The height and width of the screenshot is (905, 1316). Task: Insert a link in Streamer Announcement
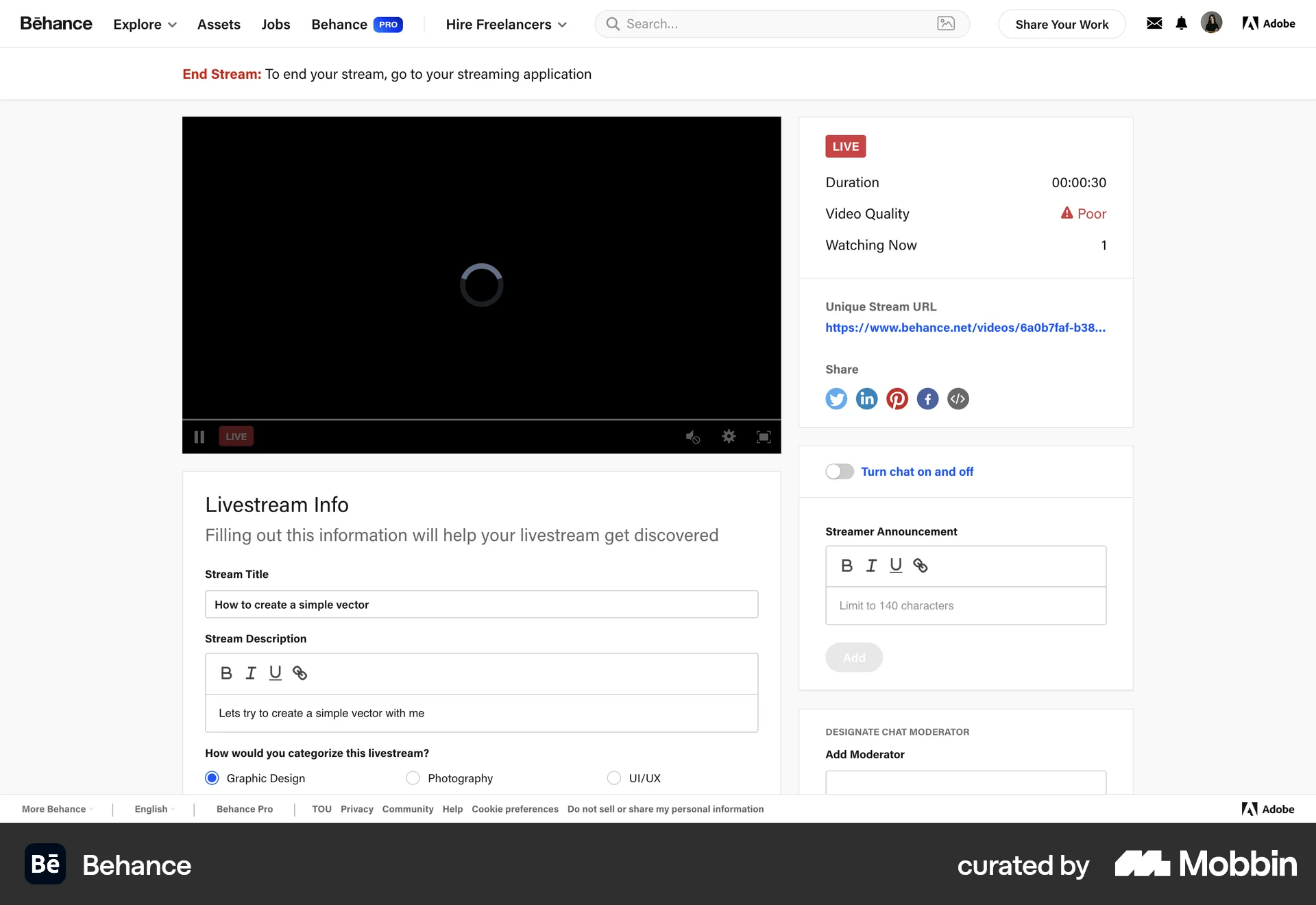pyautogui.click(x=921, y=566)
